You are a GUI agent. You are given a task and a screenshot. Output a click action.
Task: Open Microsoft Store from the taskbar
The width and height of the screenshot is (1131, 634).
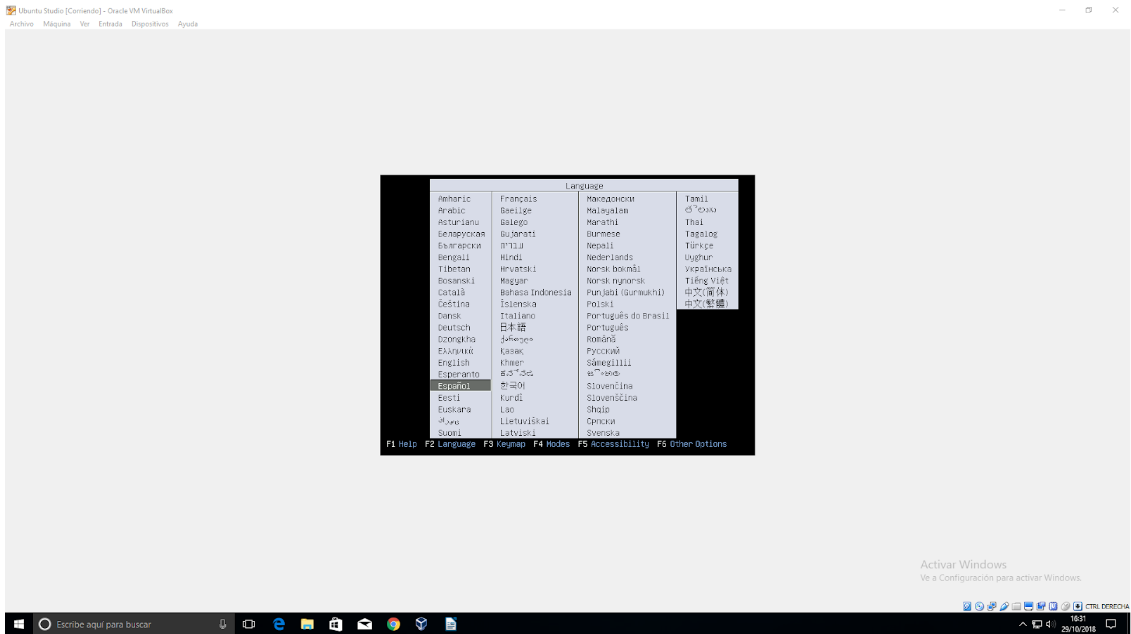click(x=336, y=624)
